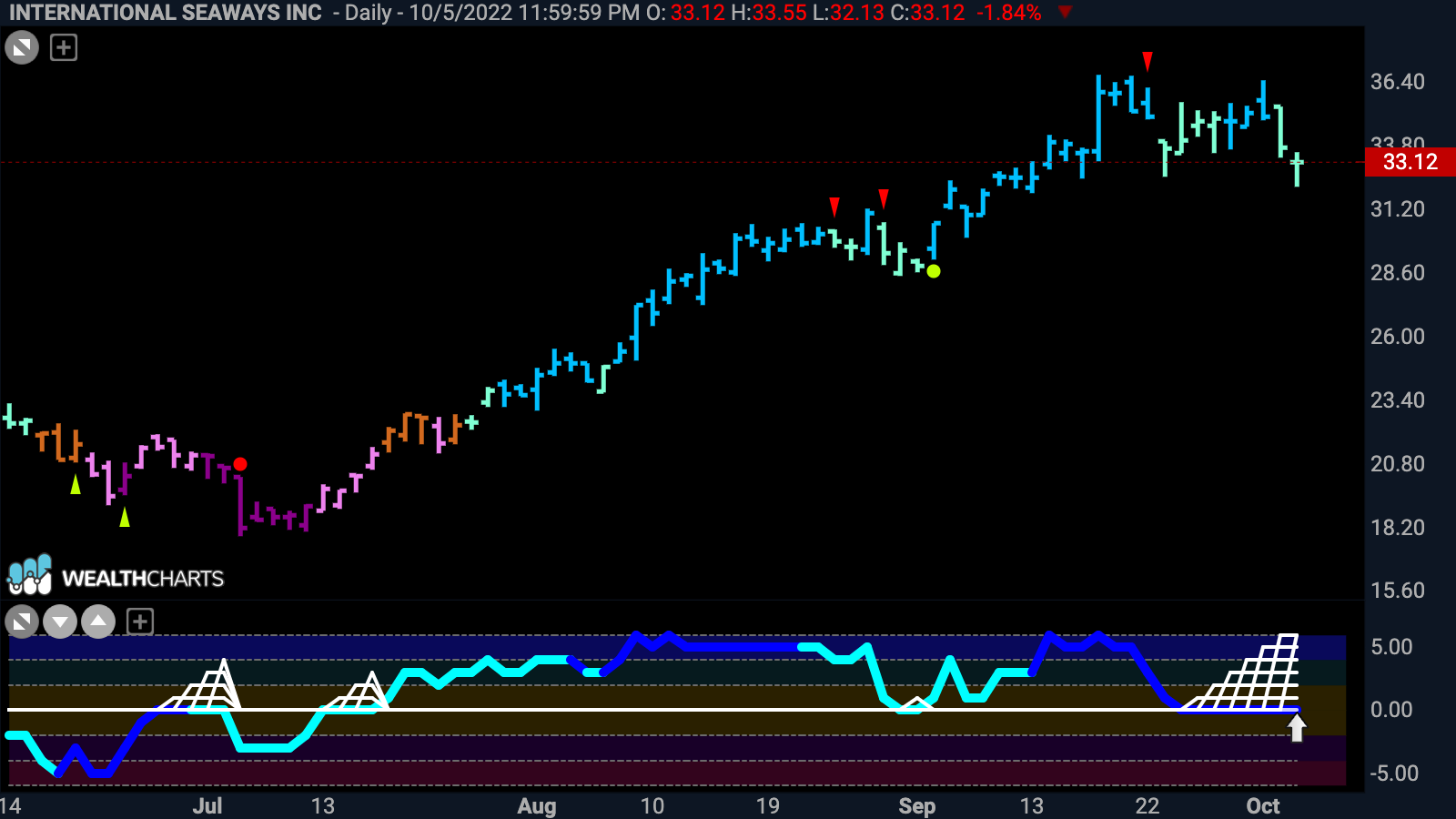Click the 18.20 price axis label
This screenshot has height=819, width=1456.
pyautogui.click(x=1398, y=528)
